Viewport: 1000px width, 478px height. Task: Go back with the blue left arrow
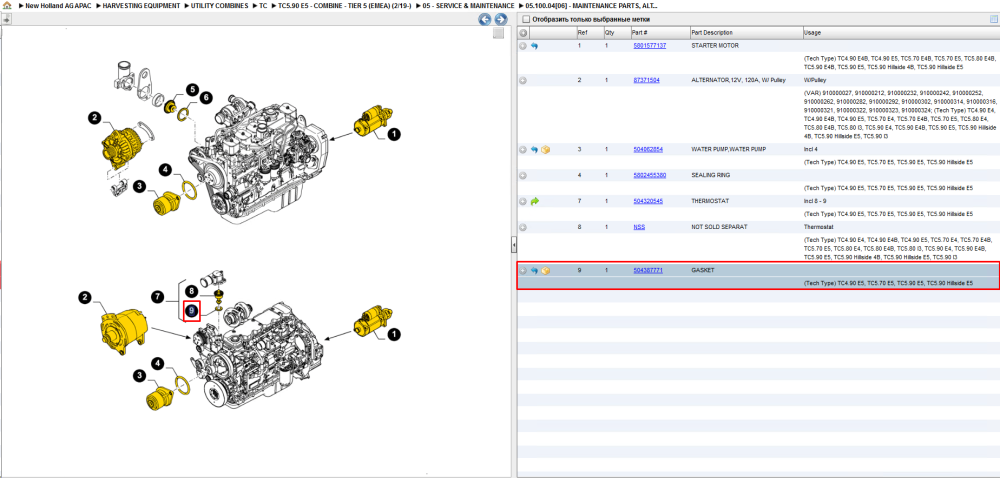(x=485, y=20)
